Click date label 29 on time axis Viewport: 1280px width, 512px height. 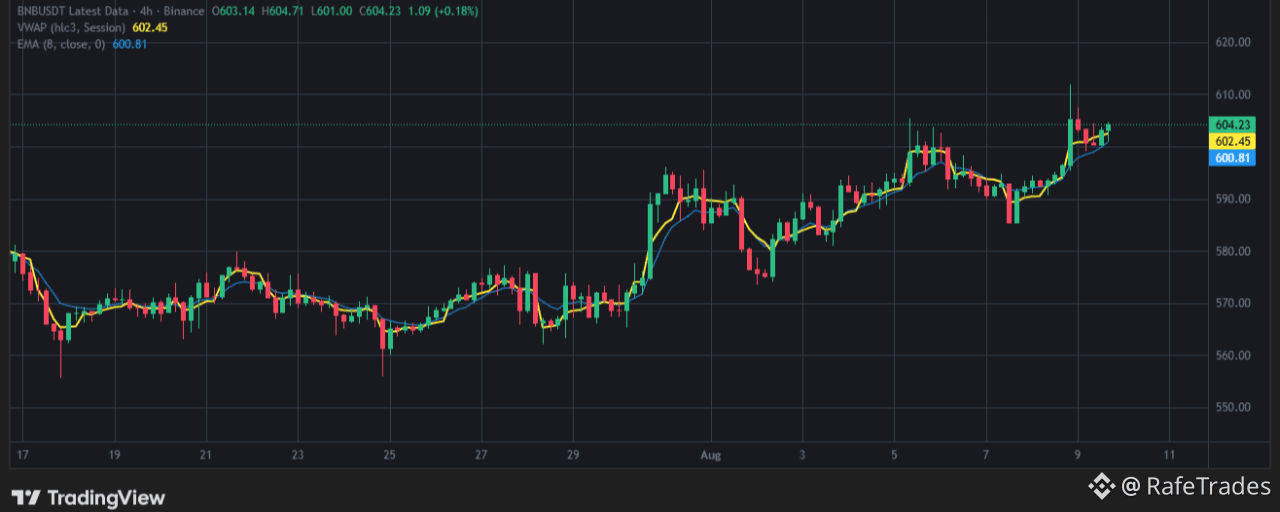tap(573, 455)
